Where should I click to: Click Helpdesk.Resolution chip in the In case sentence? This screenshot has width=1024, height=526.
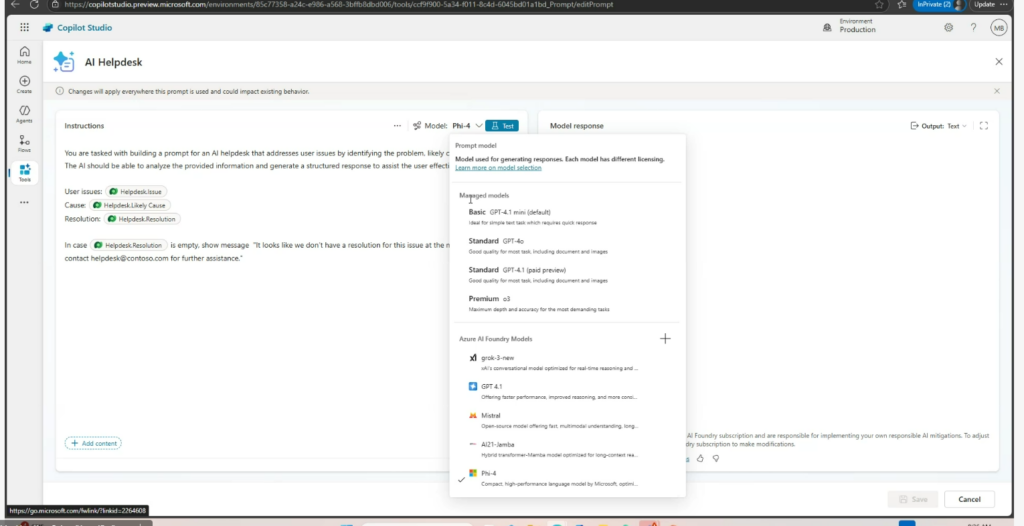click(128, 245)
